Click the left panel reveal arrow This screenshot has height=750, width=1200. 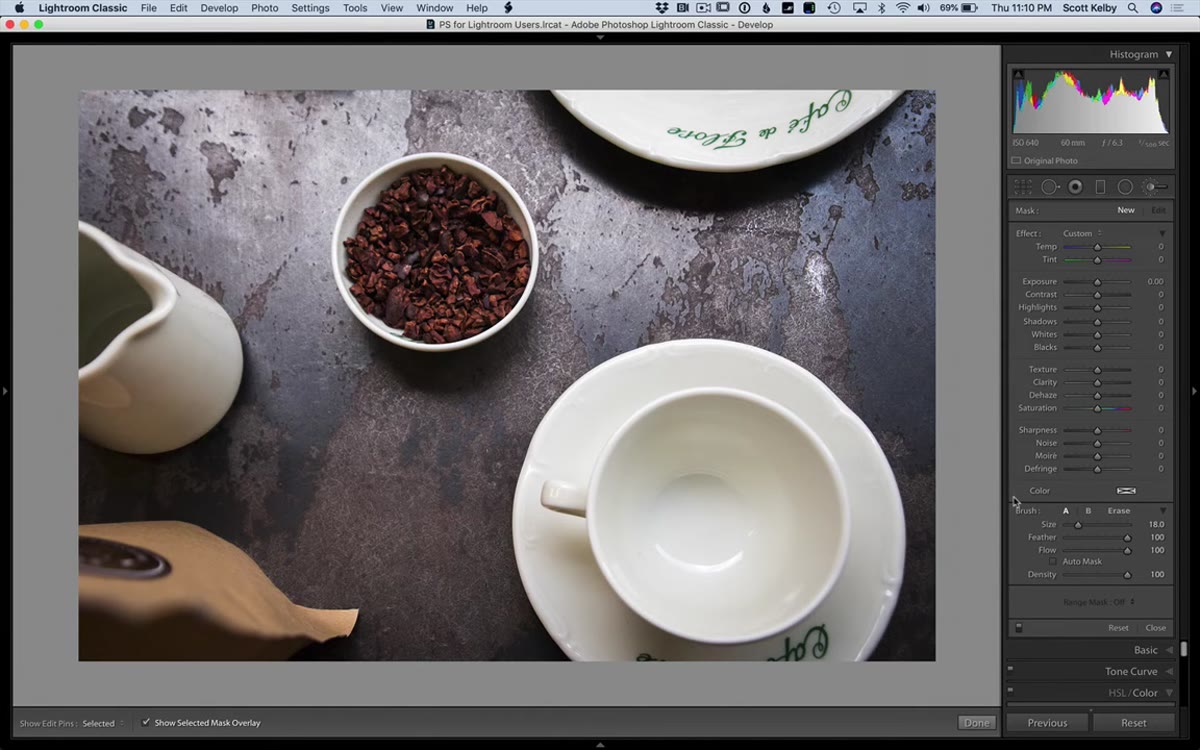coord(5,390)
